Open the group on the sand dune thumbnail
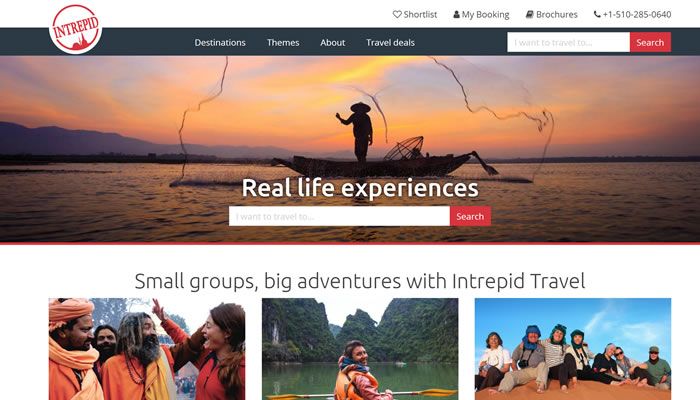 (x=573, y=349)
